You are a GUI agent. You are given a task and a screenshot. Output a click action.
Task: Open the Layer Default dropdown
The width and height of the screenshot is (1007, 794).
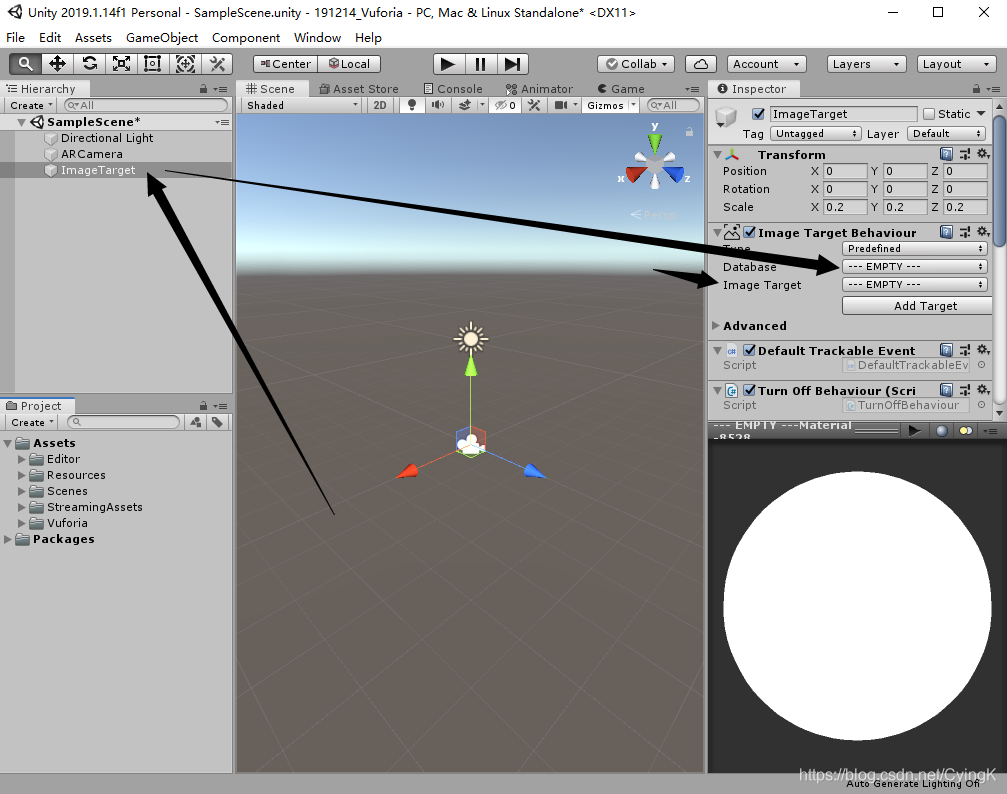pyautogui.click(x=946, y=133)
